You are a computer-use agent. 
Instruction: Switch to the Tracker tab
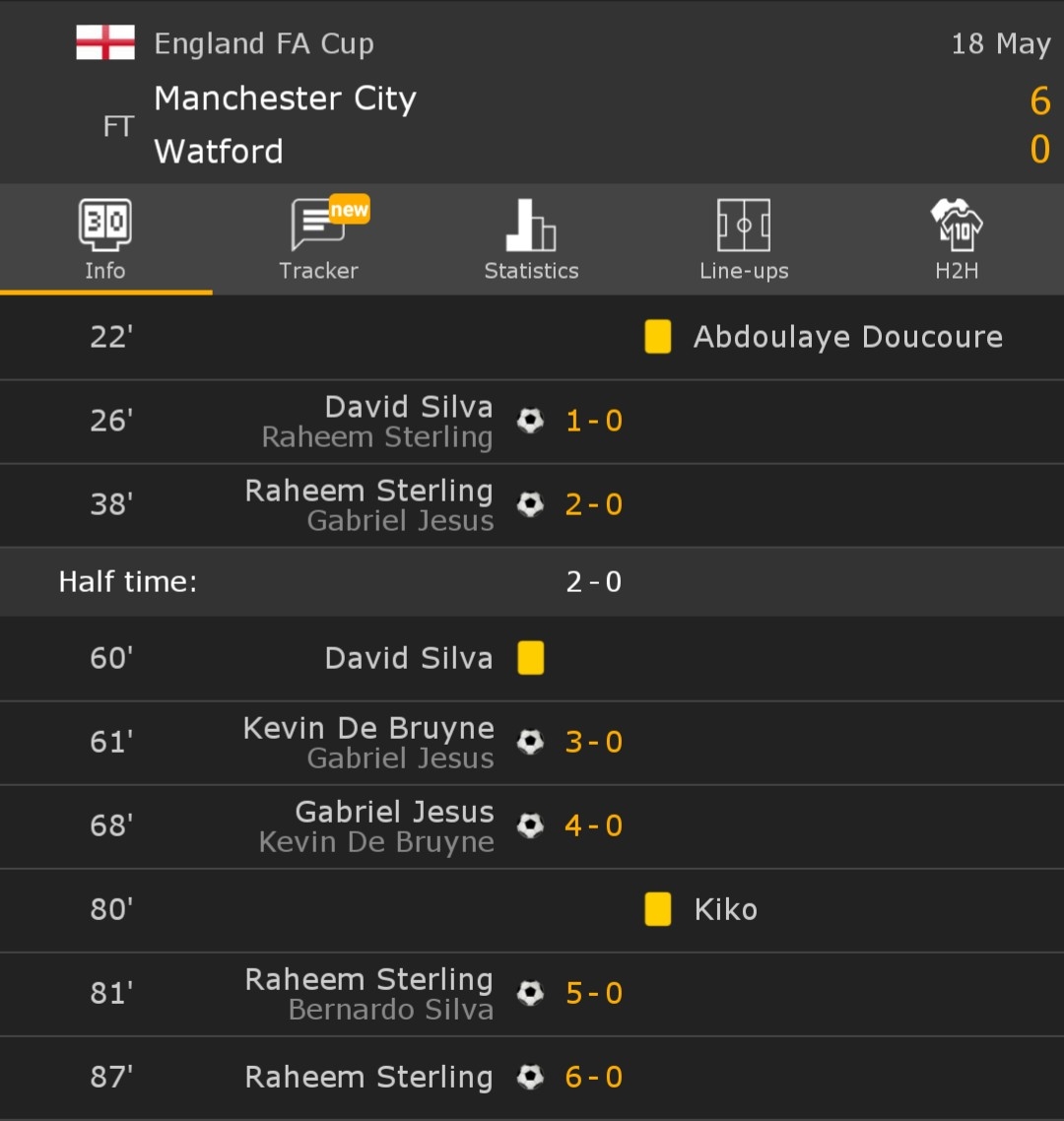318,240
